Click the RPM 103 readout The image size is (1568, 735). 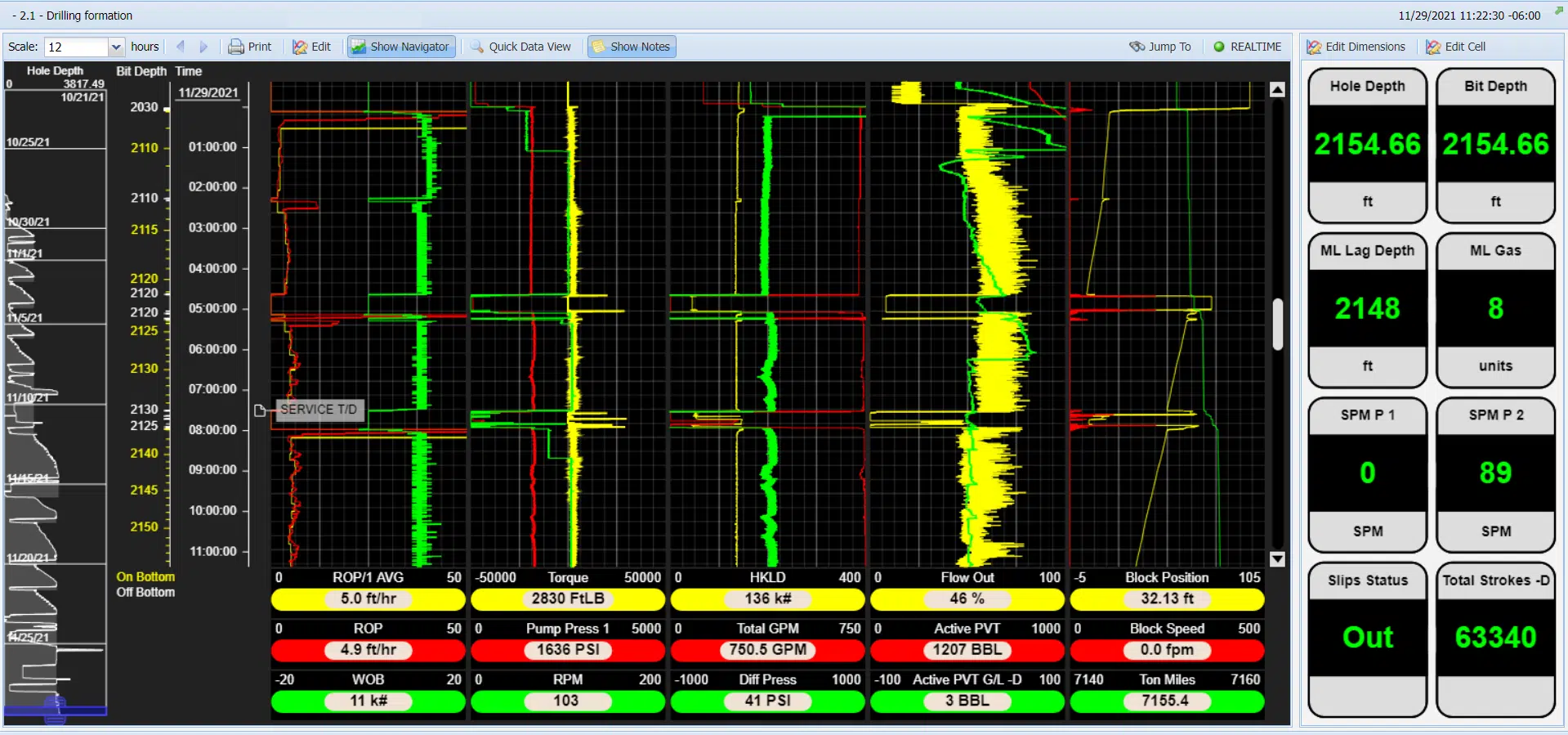[x=568, y=701]
